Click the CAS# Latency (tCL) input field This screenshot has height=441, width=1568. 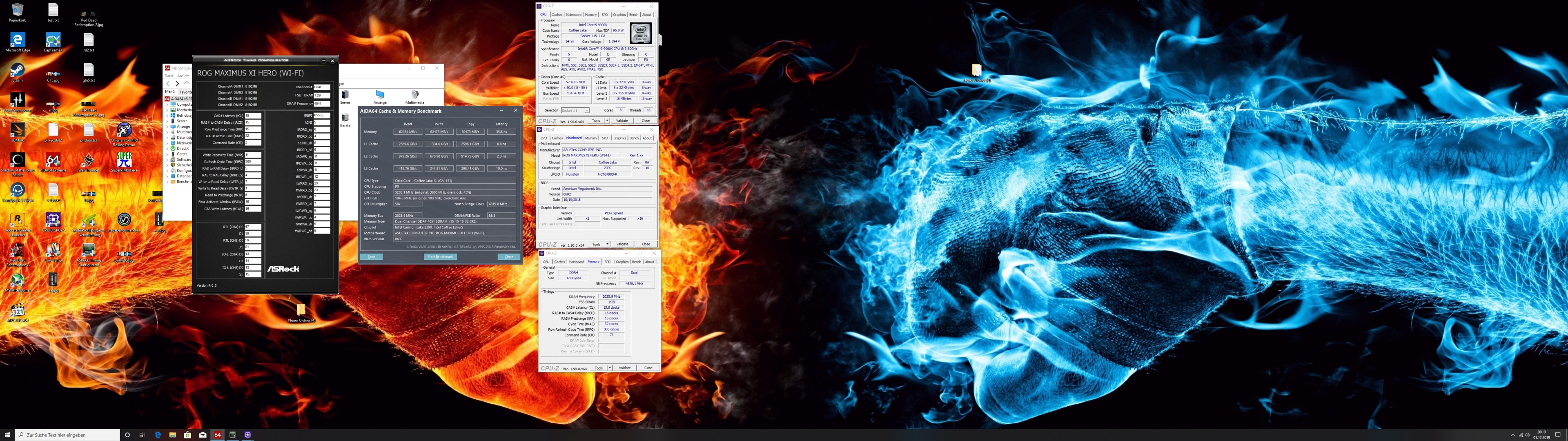point(253,116)
